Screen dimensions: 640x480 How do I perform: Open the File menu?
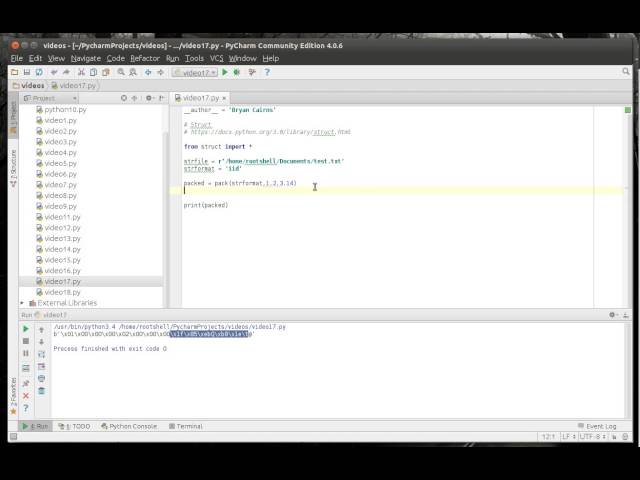16,58
